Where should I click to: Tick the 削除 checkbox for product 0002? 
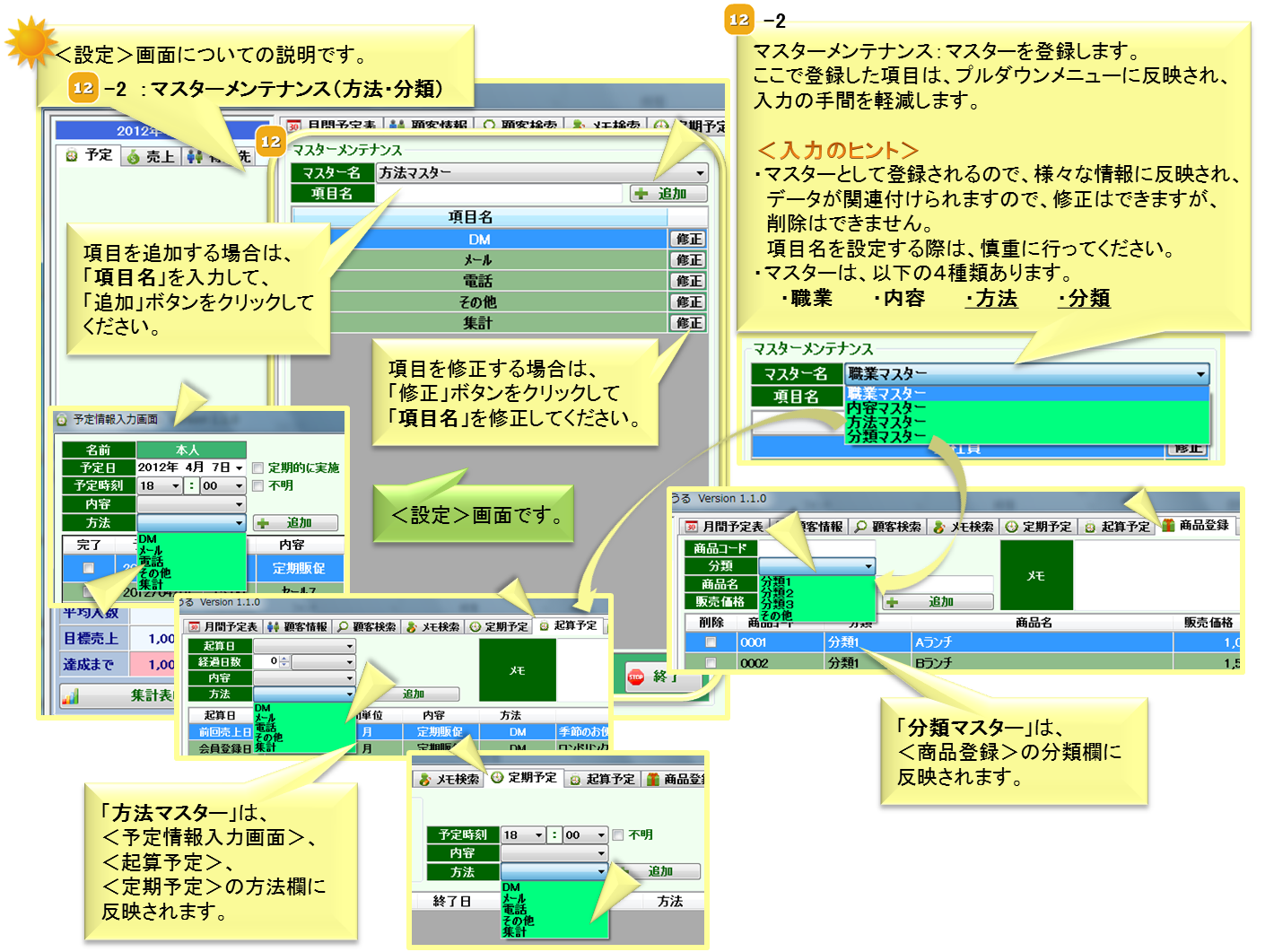(x=711, y=663)
